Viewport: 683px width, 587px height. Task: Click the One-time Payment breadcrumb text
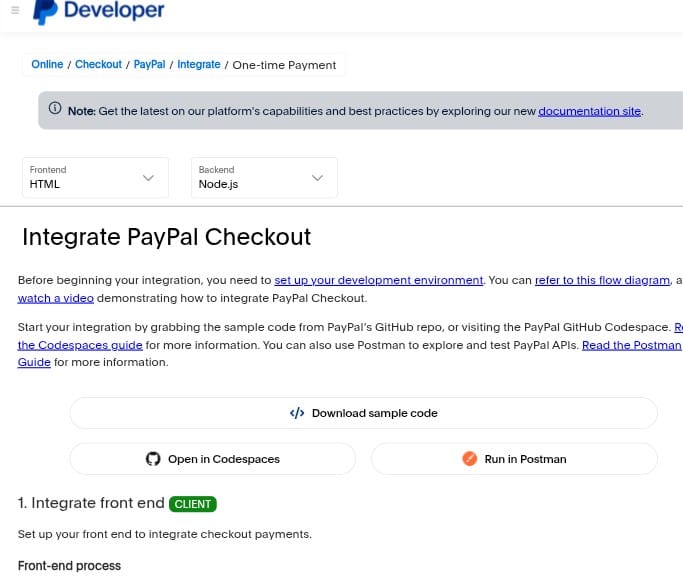point(284,65)
